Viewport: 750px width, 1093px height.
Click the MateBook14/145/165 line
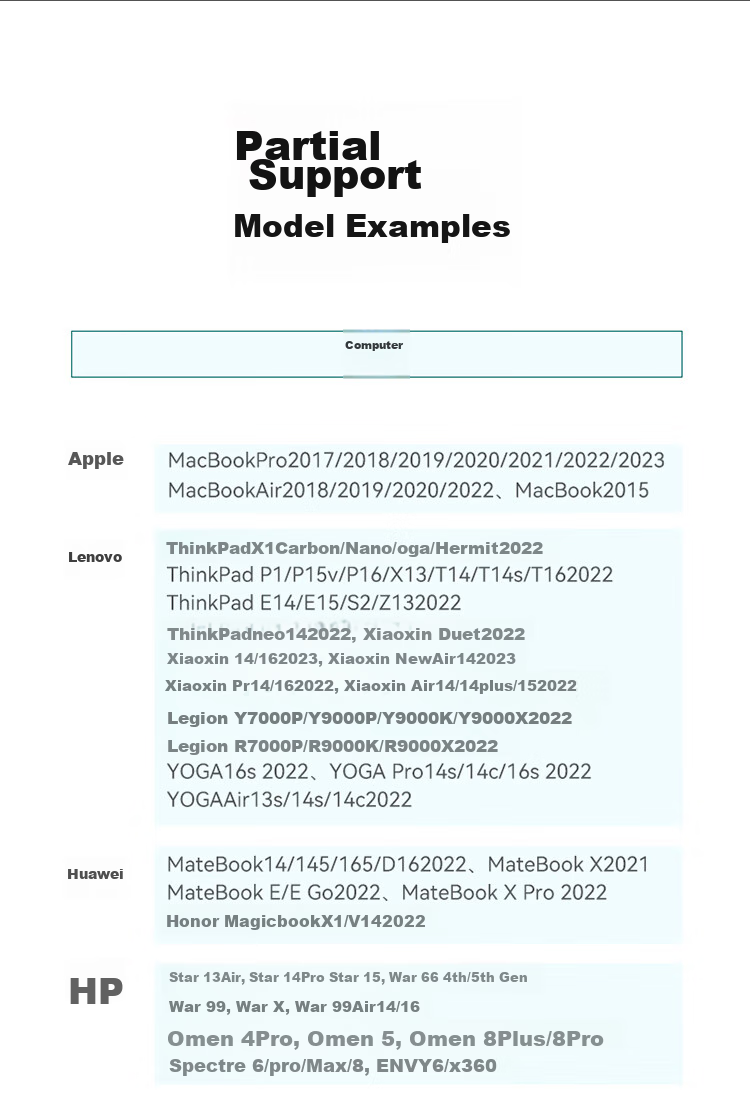click(408, 864)
